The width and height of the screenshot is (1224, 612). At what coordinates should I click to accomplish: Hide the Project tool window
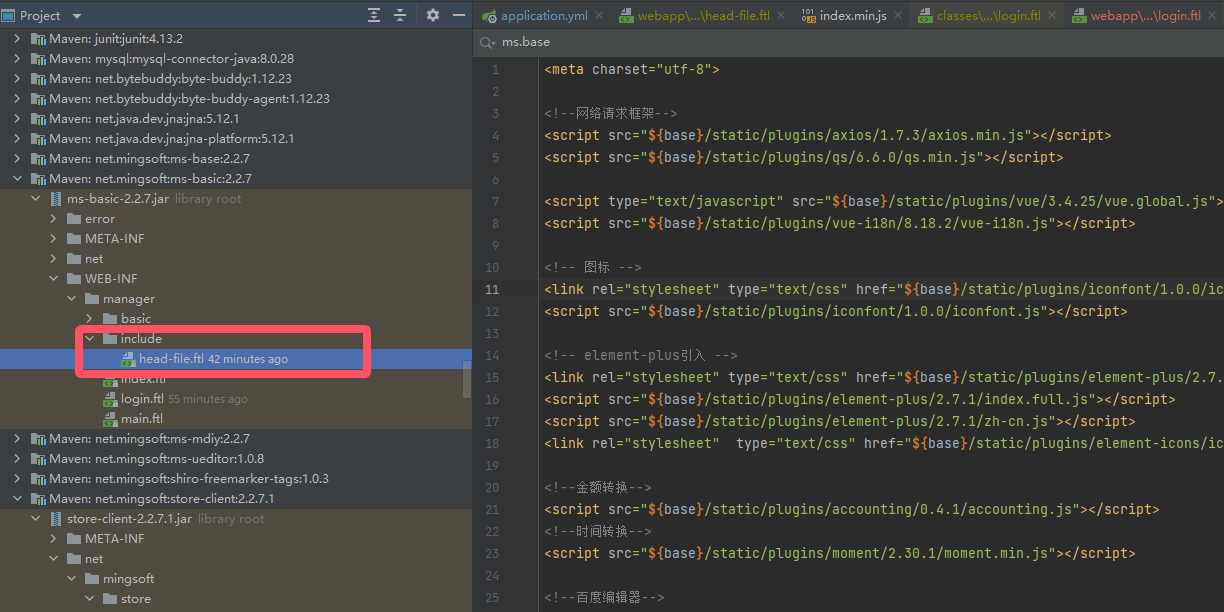[458, 15]
